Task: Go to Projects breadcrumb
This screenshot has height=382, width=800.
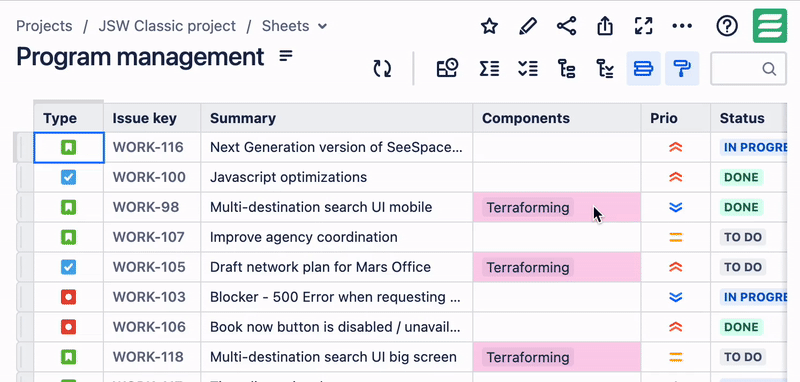Action: [x=44, y=26]
